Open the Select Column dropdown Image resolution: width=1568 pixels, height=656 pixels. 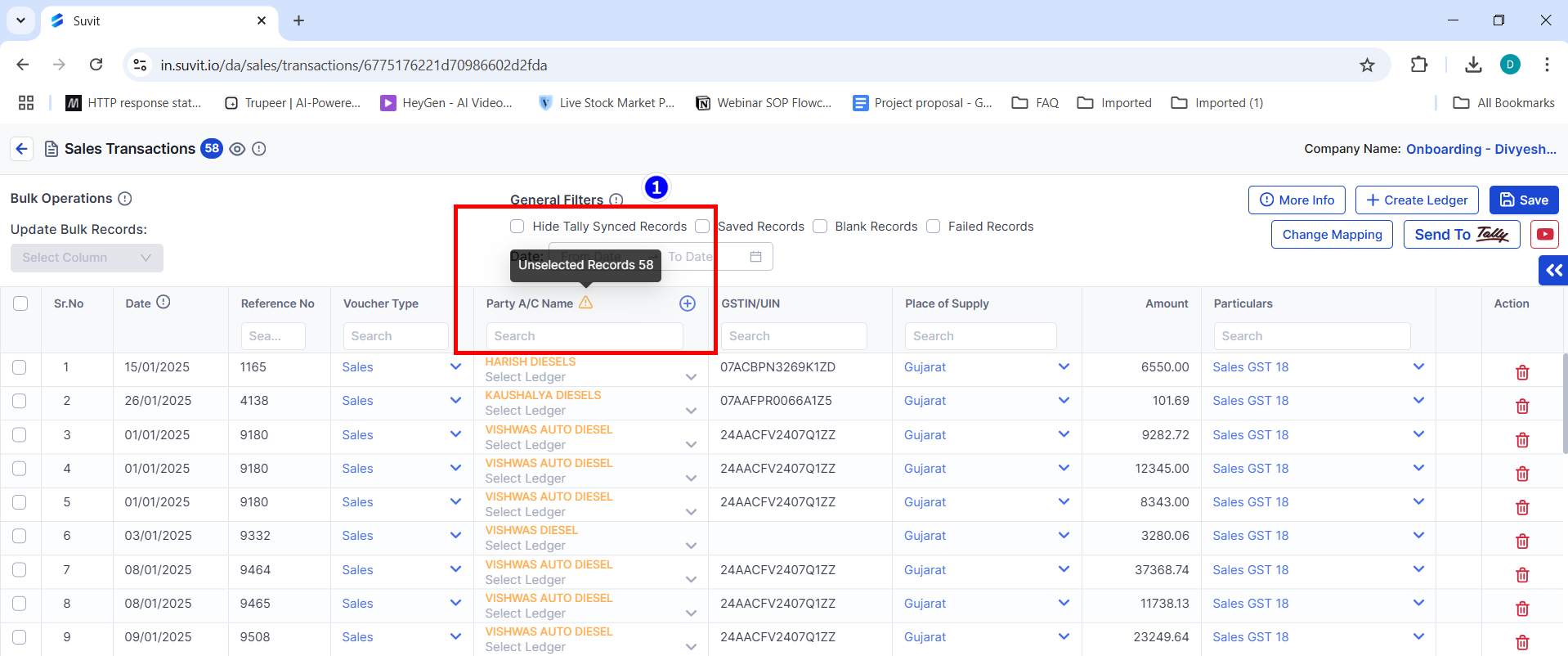pos(87,258)
